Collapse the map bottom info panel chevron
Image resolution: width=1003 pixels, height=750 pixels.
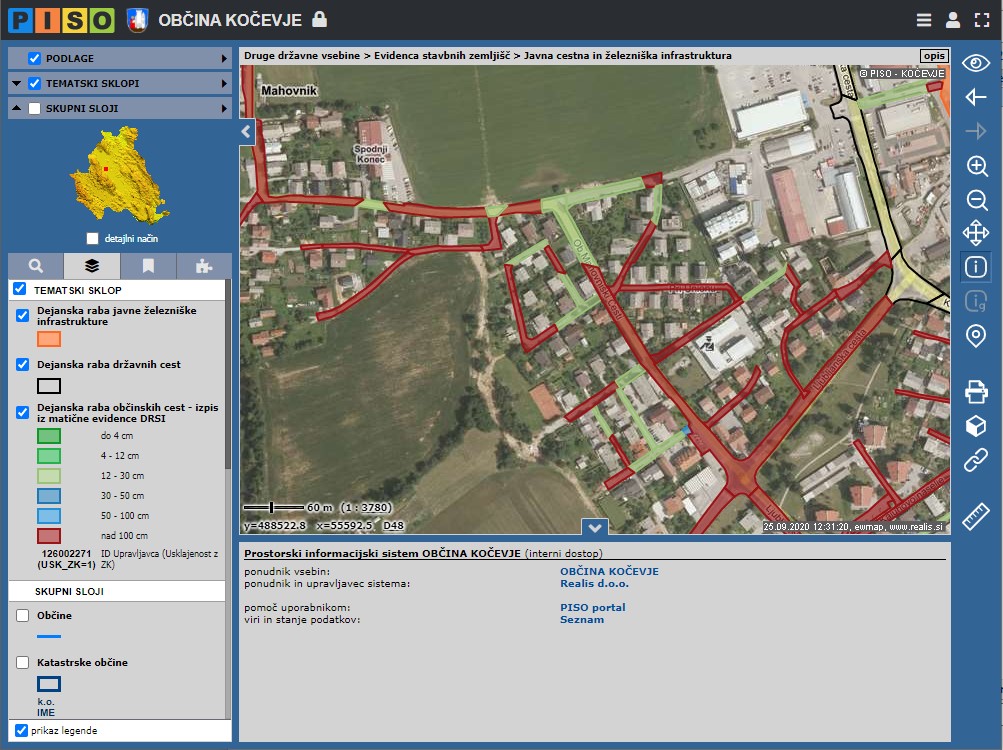point(595,527)
